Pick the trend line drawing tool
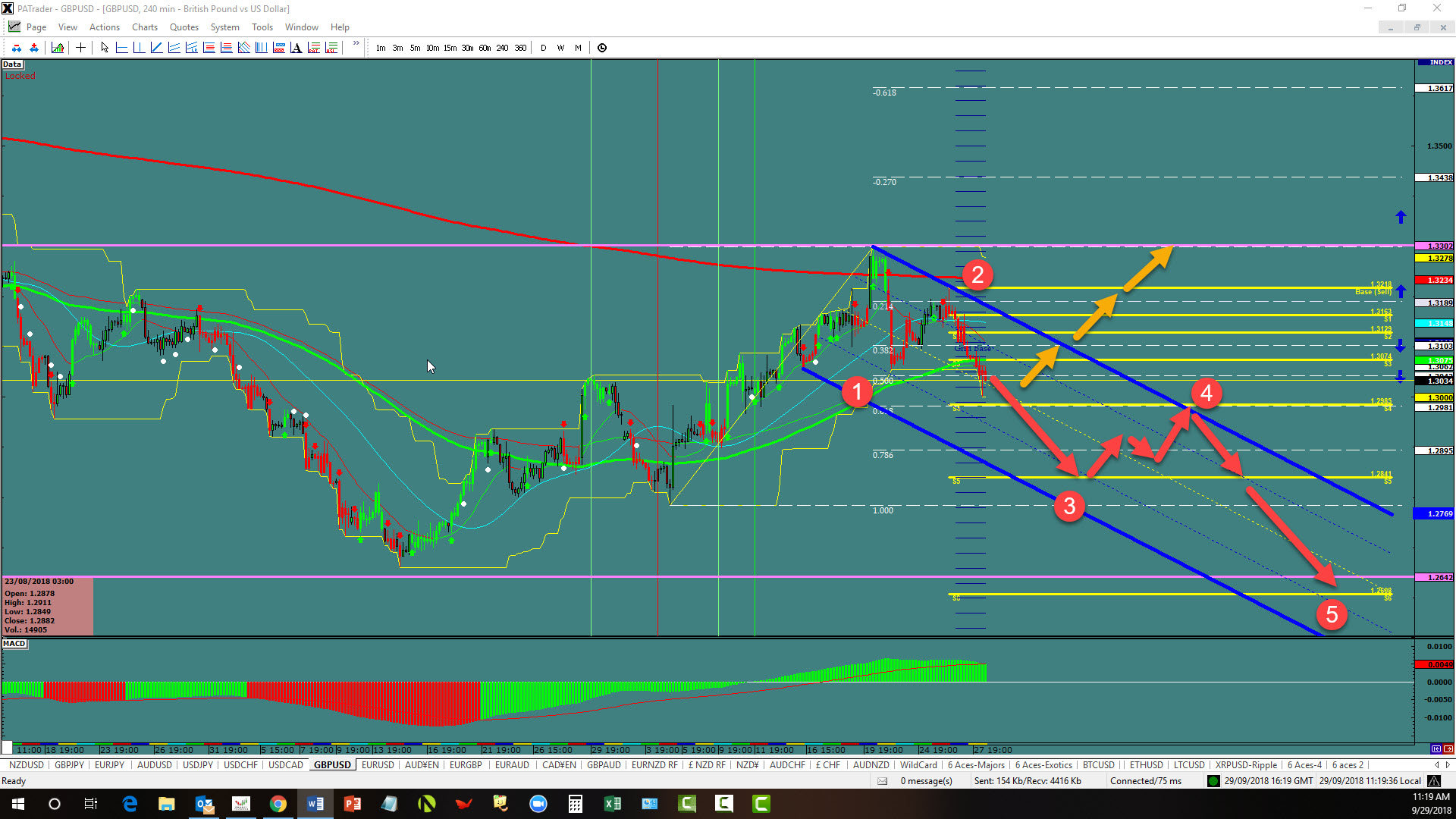This screenshot has height=819, width=1456. click(x=156, y=48)
